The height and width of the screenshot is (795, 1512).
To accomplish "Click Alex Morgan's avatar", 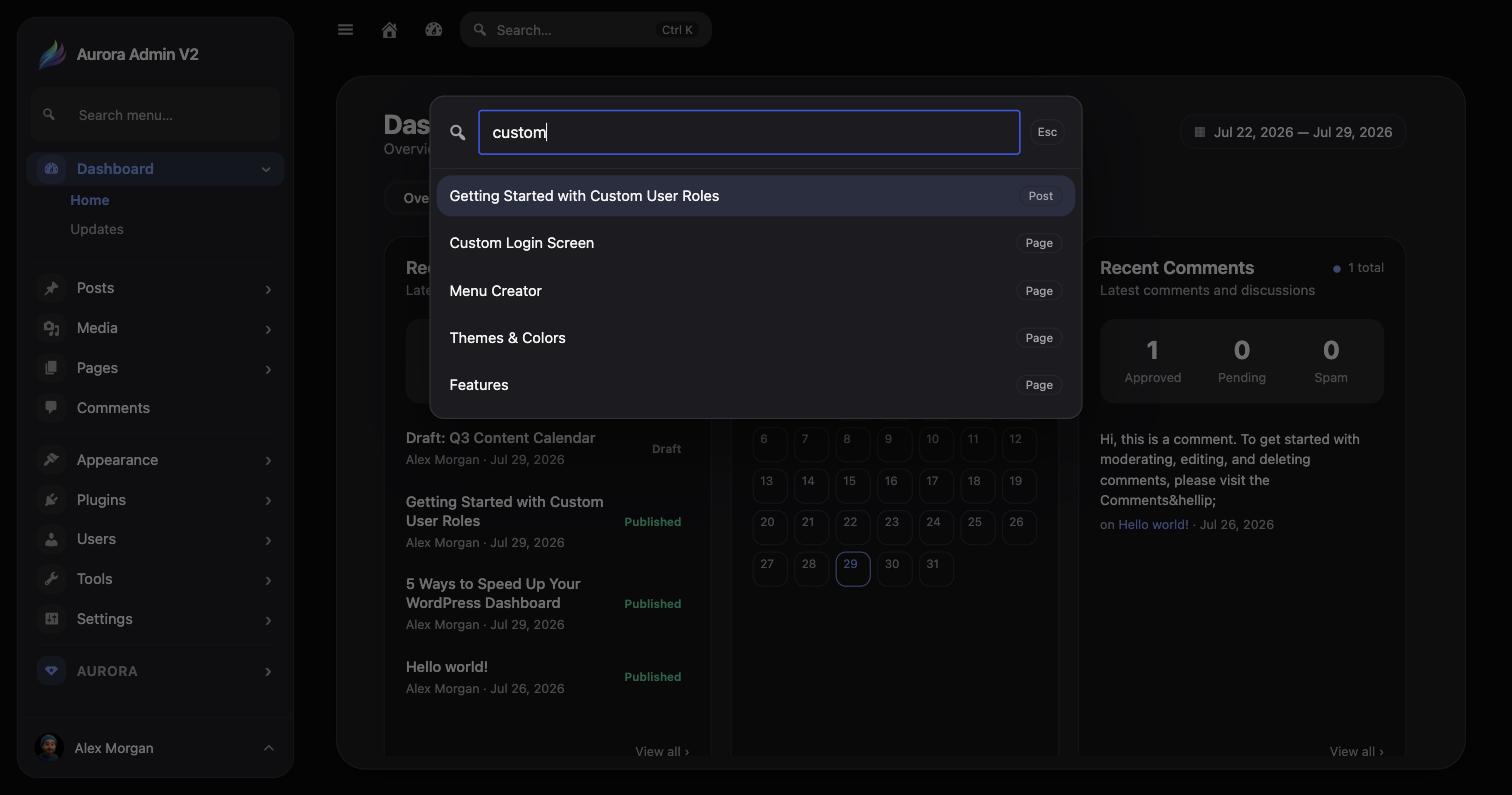I will 49,748.
